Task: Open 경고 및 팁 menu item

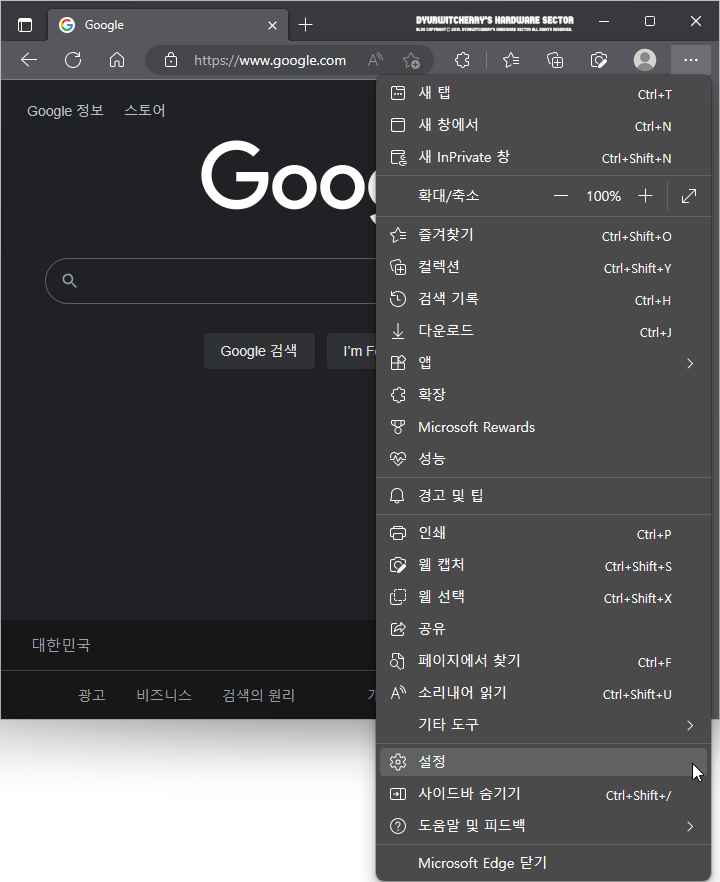Action: coord(543,496)
